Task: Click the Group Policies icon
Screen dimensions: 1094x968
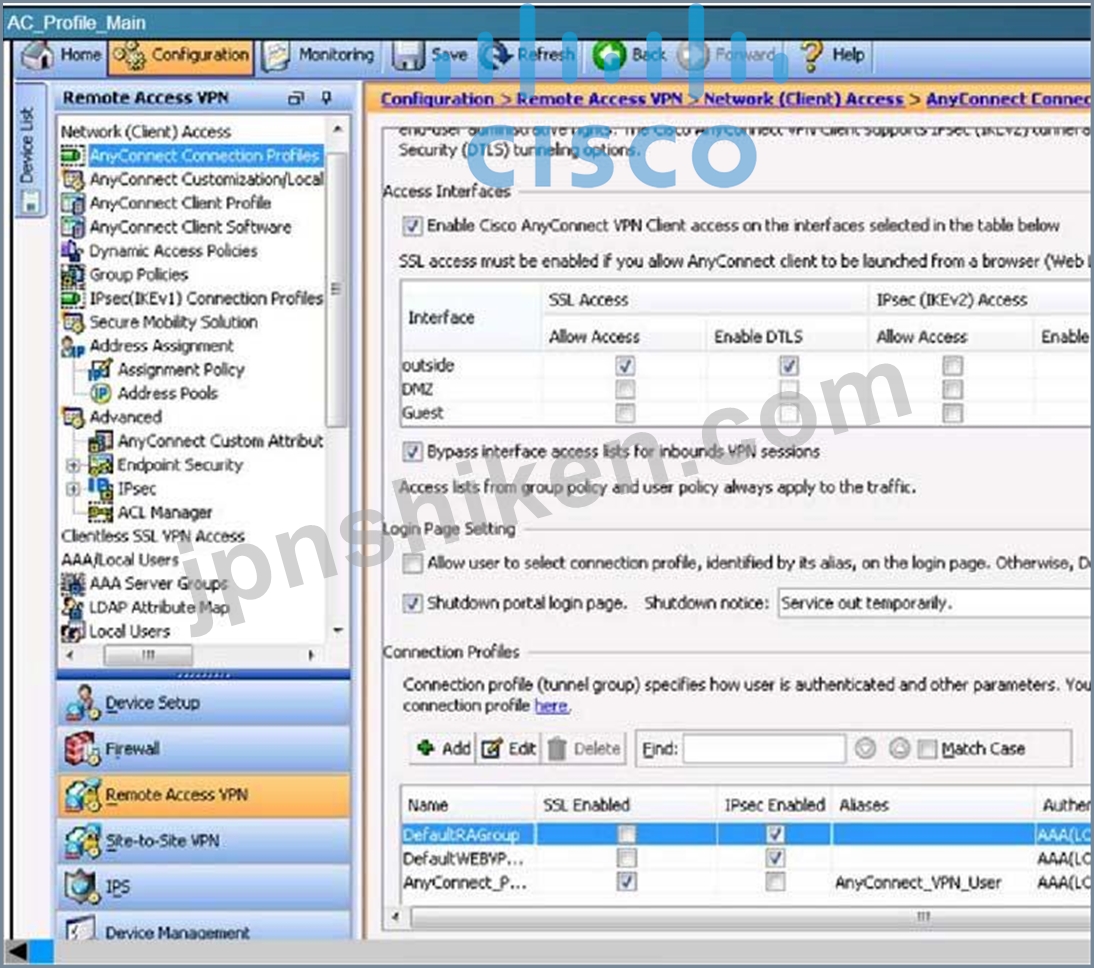Action: point(73,274)
